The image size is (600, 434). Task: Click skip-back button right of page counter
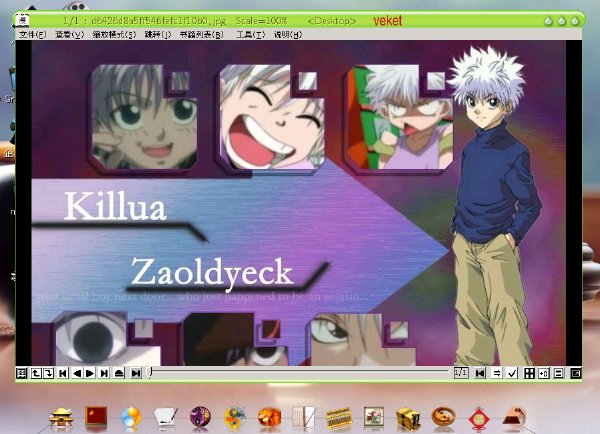tap(480, 373)
